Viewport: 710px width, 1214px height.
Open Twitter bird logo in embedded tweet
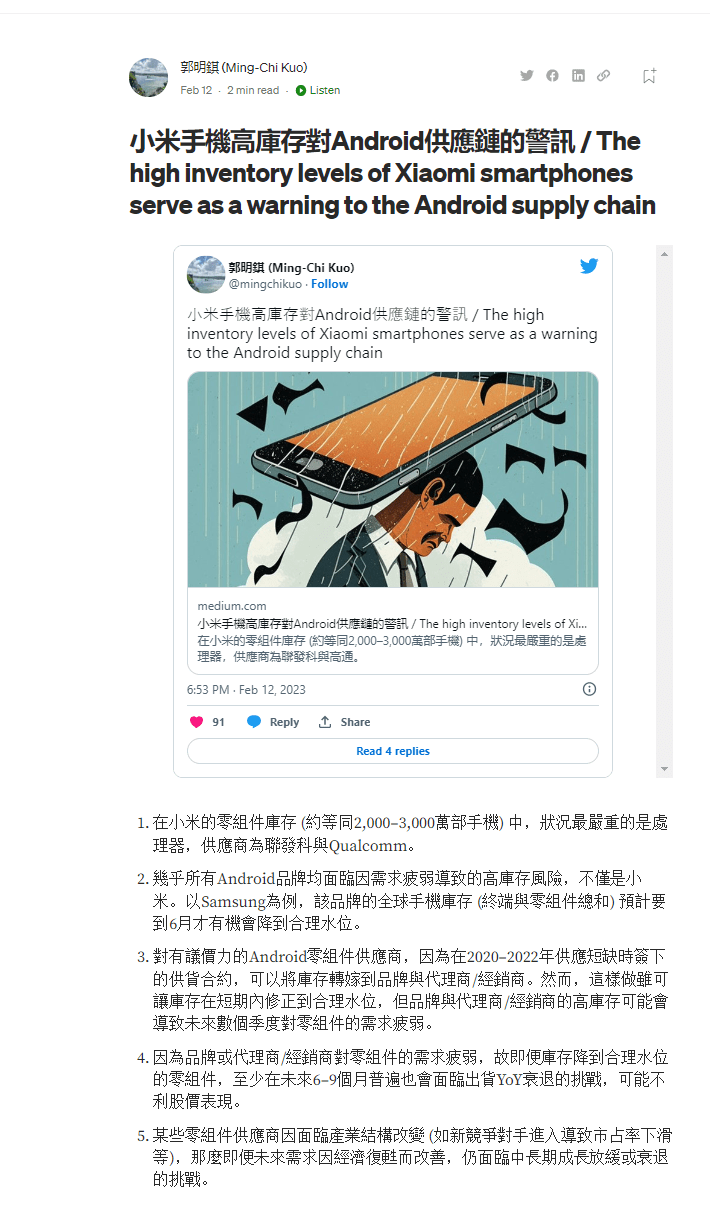589,266
